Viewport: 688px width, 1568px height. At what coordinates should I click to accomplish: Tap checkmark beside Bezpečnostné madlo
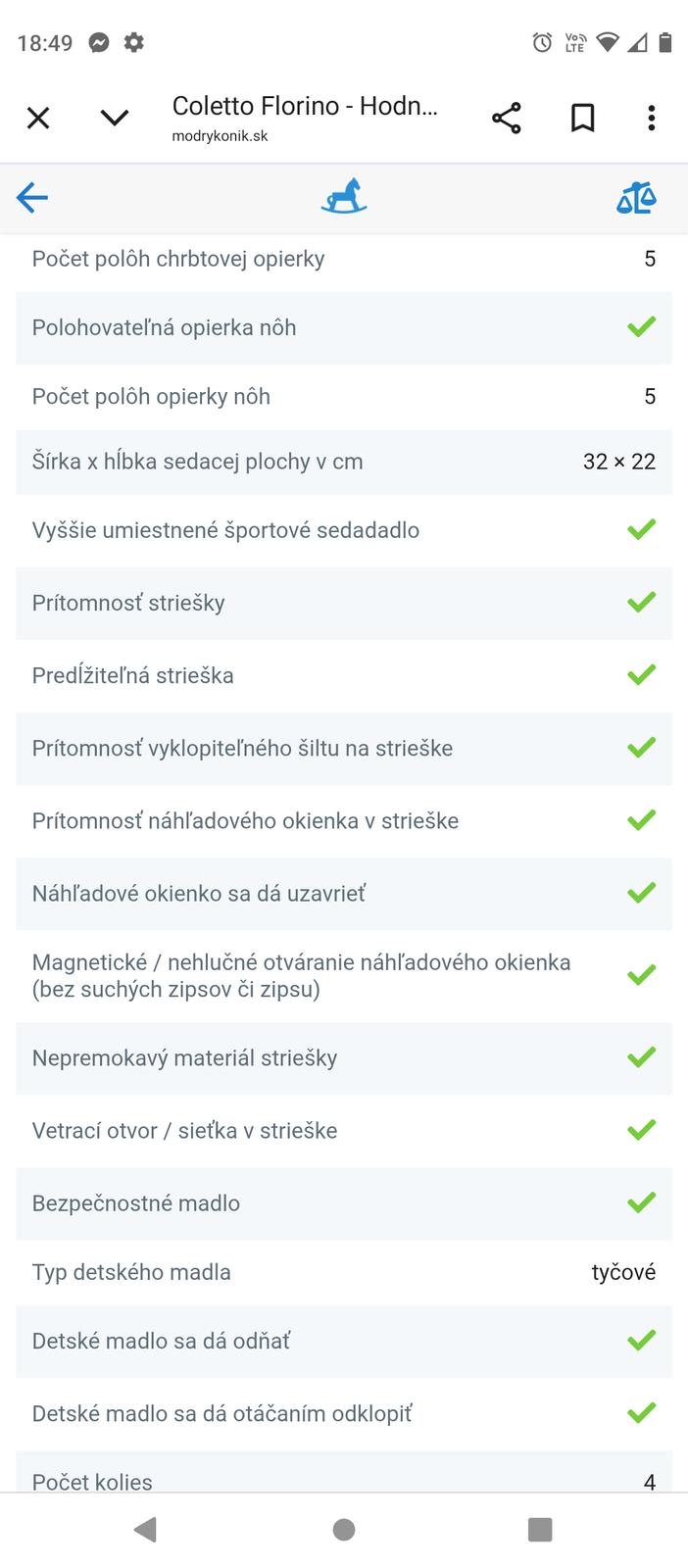(642, 1202)
